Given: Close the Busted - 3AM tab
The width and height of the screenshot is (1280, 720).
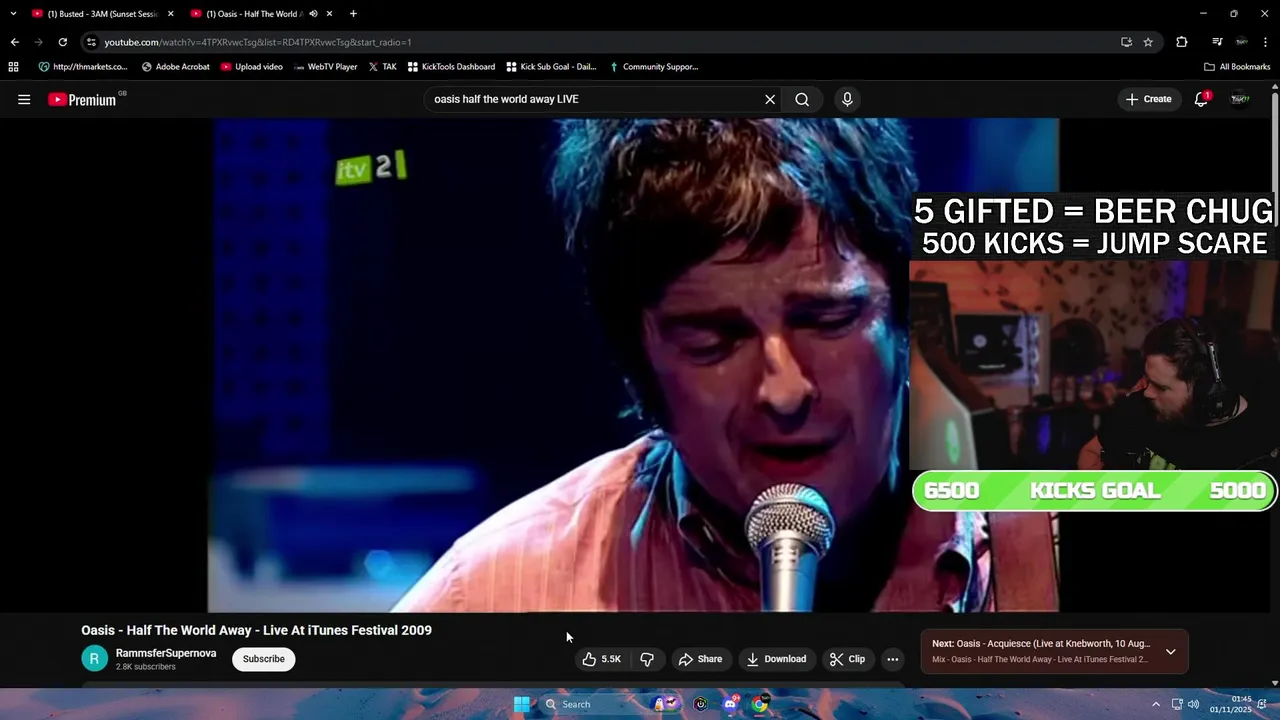Looking at the screenshot, I should click(170, 14).
